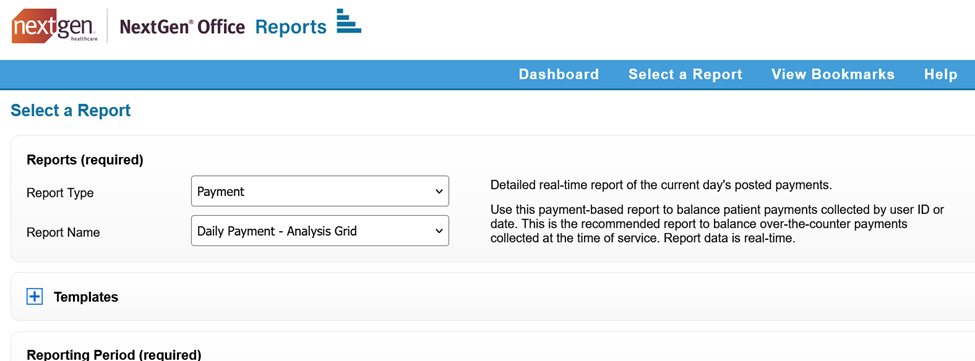
Task: Open Select a Report in navigation bar
Action: click(x=685, y=75)
